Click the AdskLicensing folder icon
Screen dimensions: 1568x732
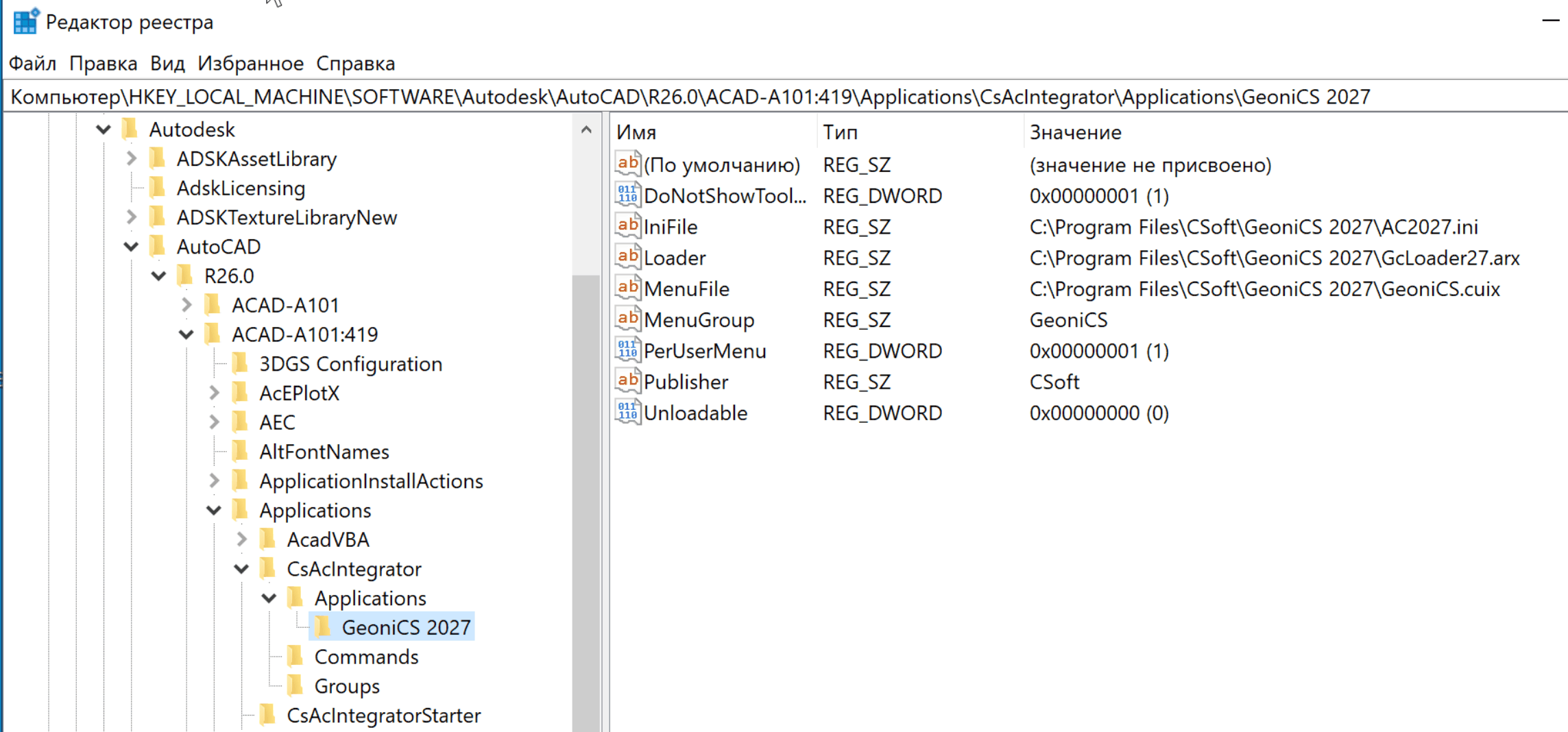[158, 188]
